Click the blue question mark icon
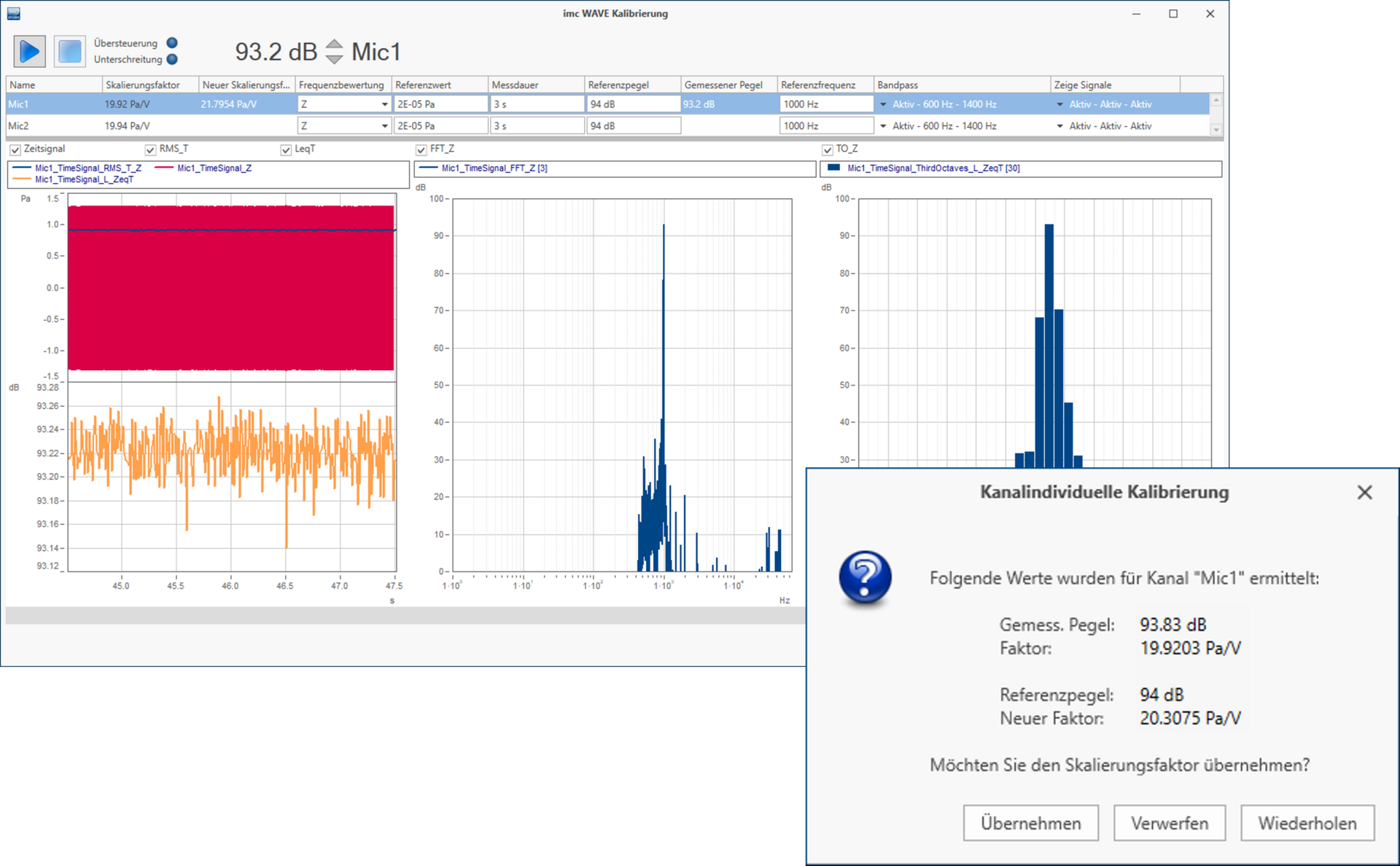 (x=865, y=577)
